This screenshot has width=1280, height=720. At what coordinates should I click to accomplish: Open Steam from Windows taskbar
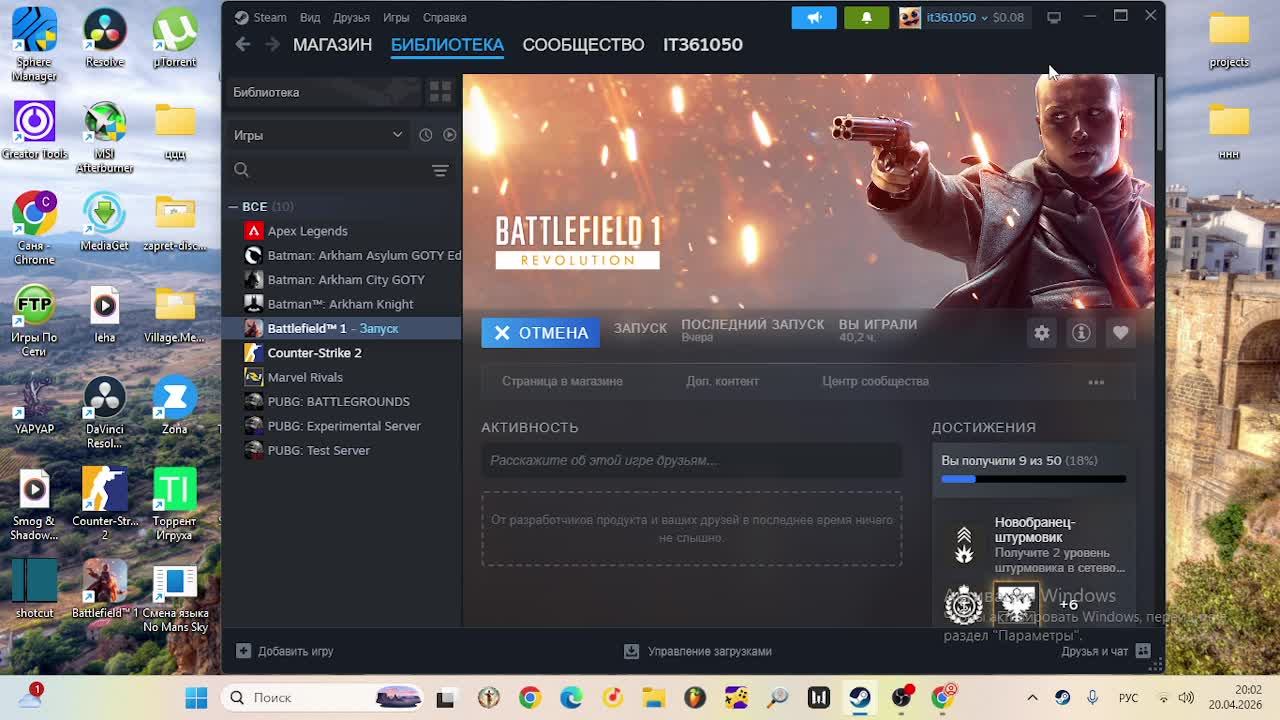click(x=860, y=697)
